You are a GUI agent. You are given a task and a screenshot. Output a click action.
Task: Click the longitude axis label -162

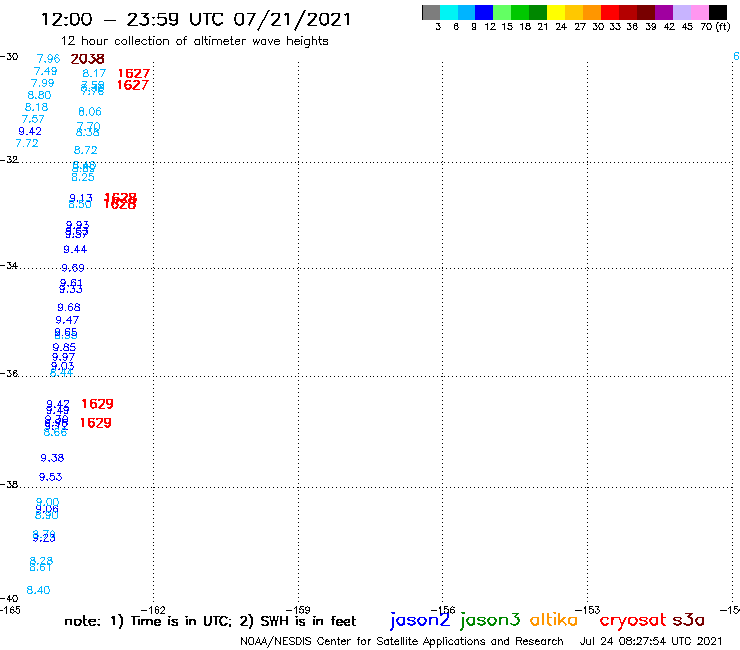click(153, 610)
